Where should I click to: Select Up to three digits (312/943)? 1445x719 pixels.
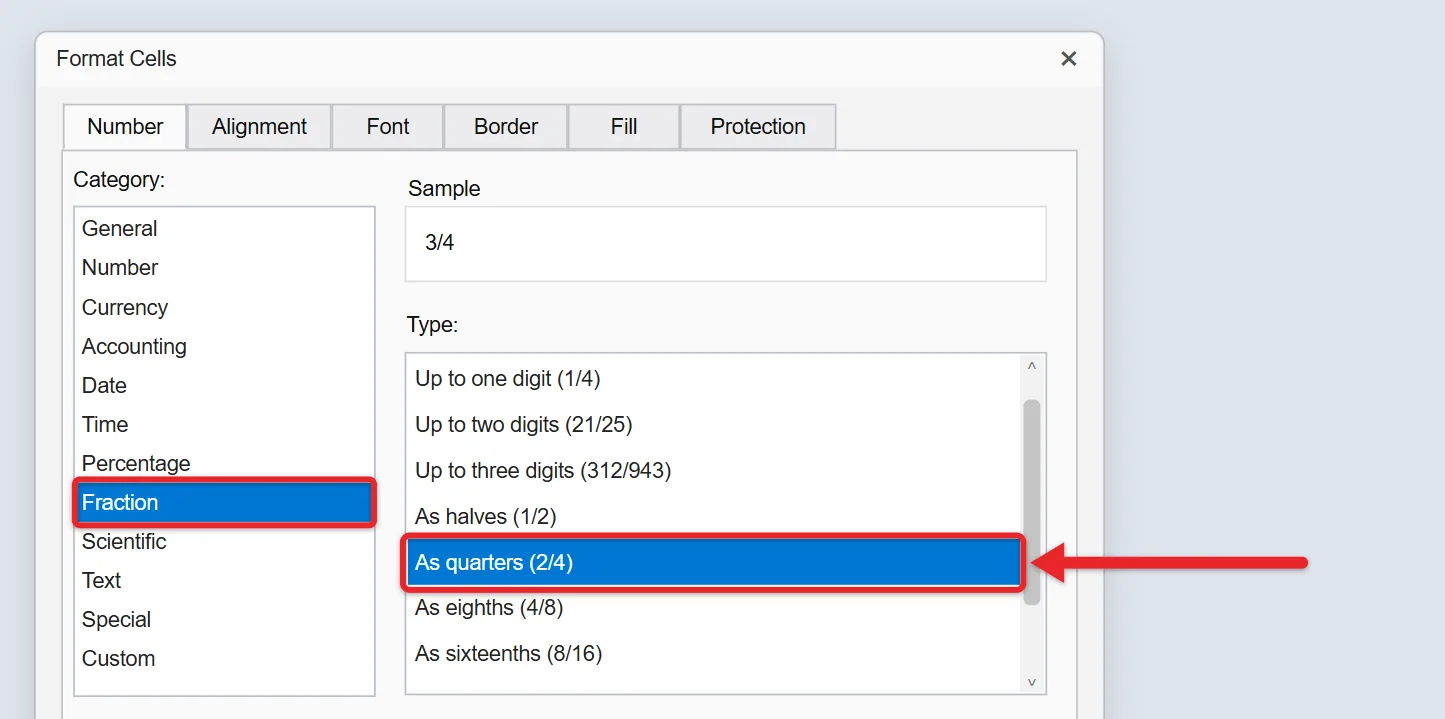coord(713,471)
